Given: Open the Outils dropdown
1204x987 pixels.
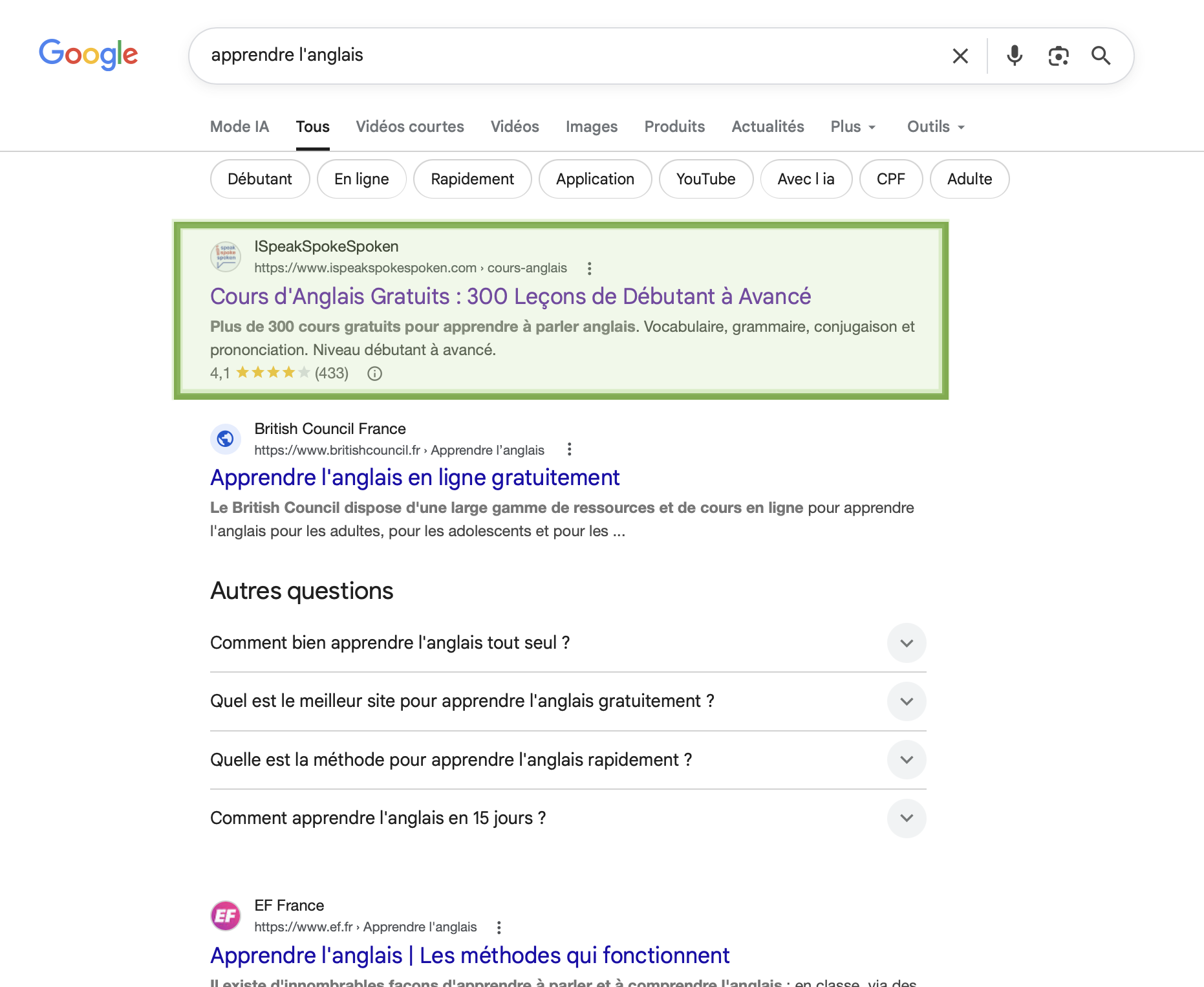Looking at the screenshot, I should (934, 126).
